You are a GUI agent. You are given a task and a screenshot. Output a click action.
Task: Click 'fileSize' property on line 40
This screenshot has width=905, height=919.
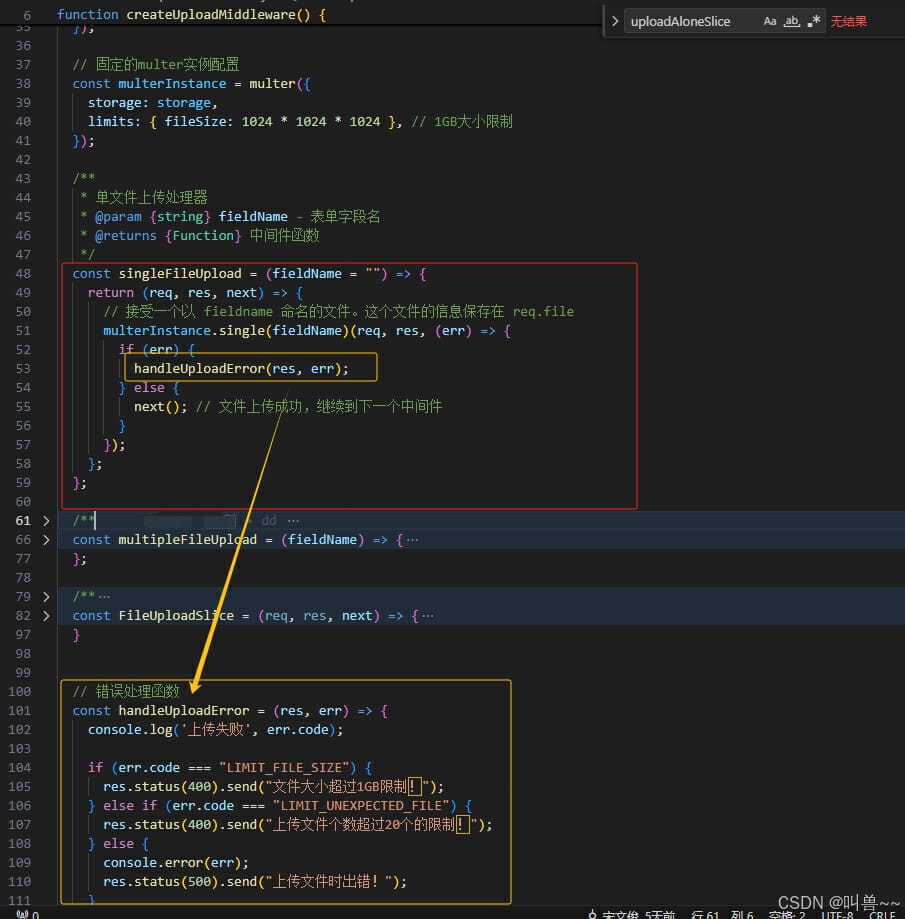point(195,121)
